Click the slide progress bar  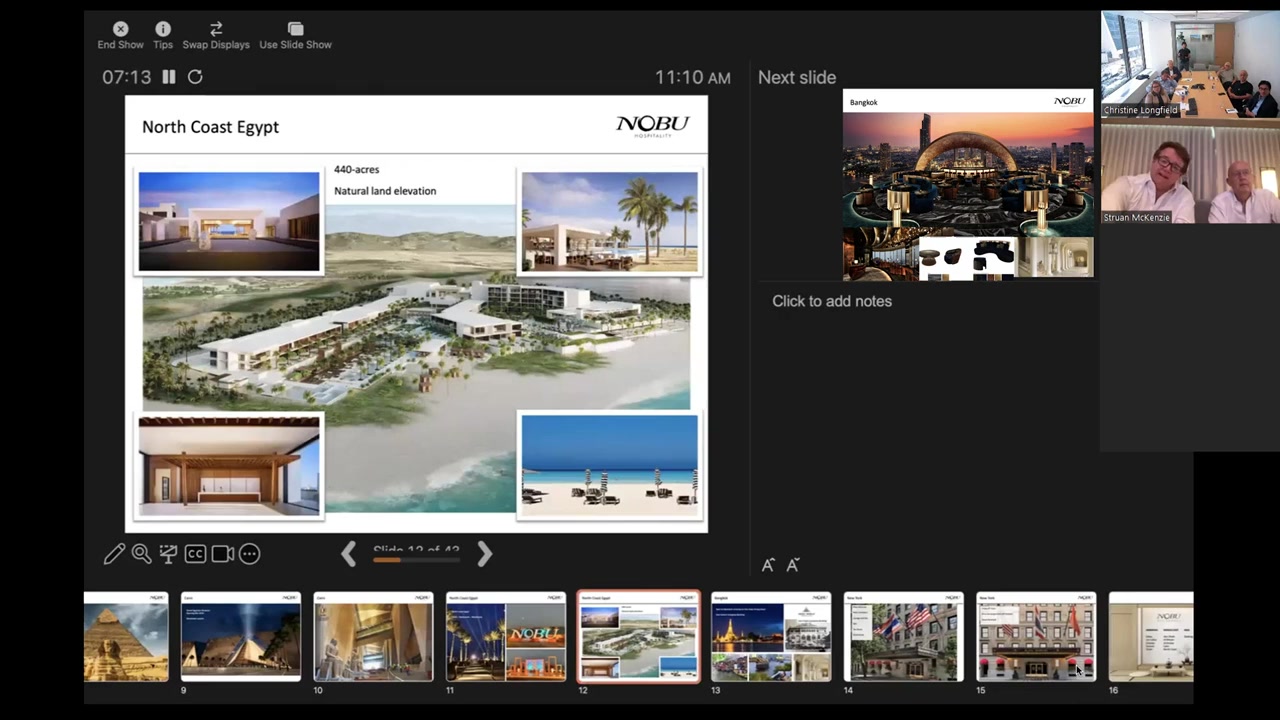416,560
